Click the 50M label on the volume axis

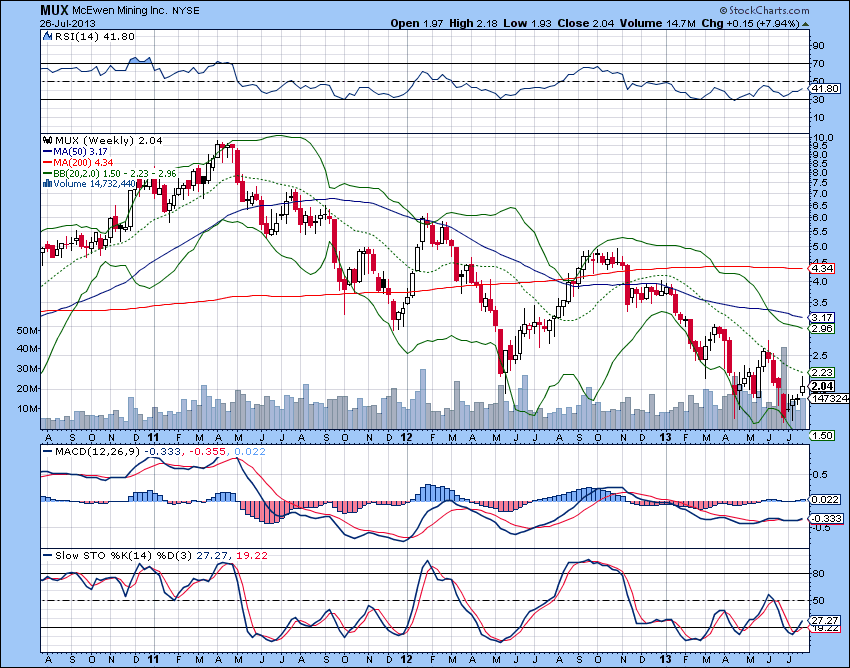click(x=27, y=330)
